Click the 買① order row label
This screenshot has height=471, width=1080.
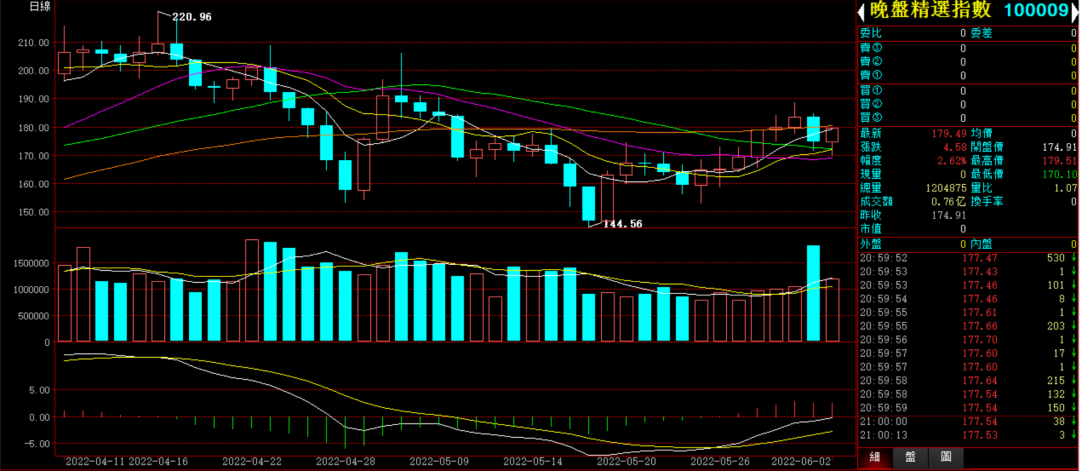[x=870, y=90]
